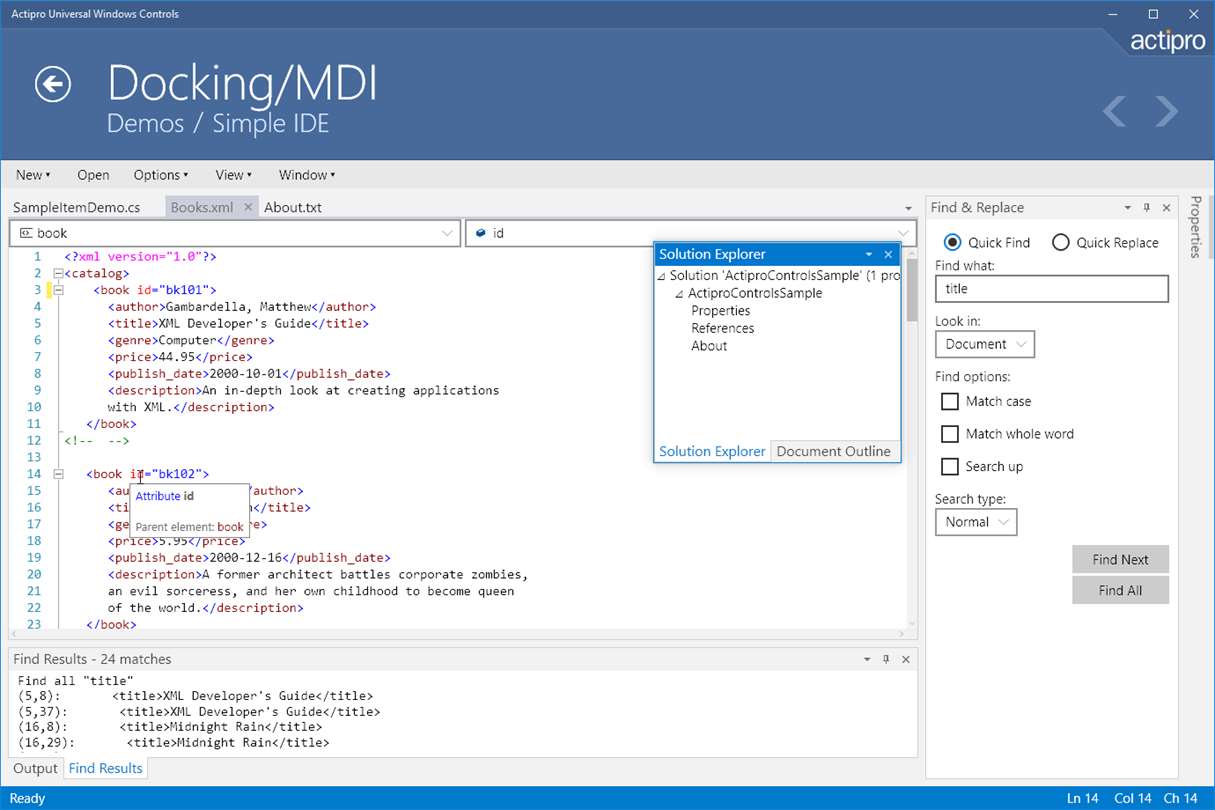Switch to the Document Outline tab

click(x=834, y=451)
